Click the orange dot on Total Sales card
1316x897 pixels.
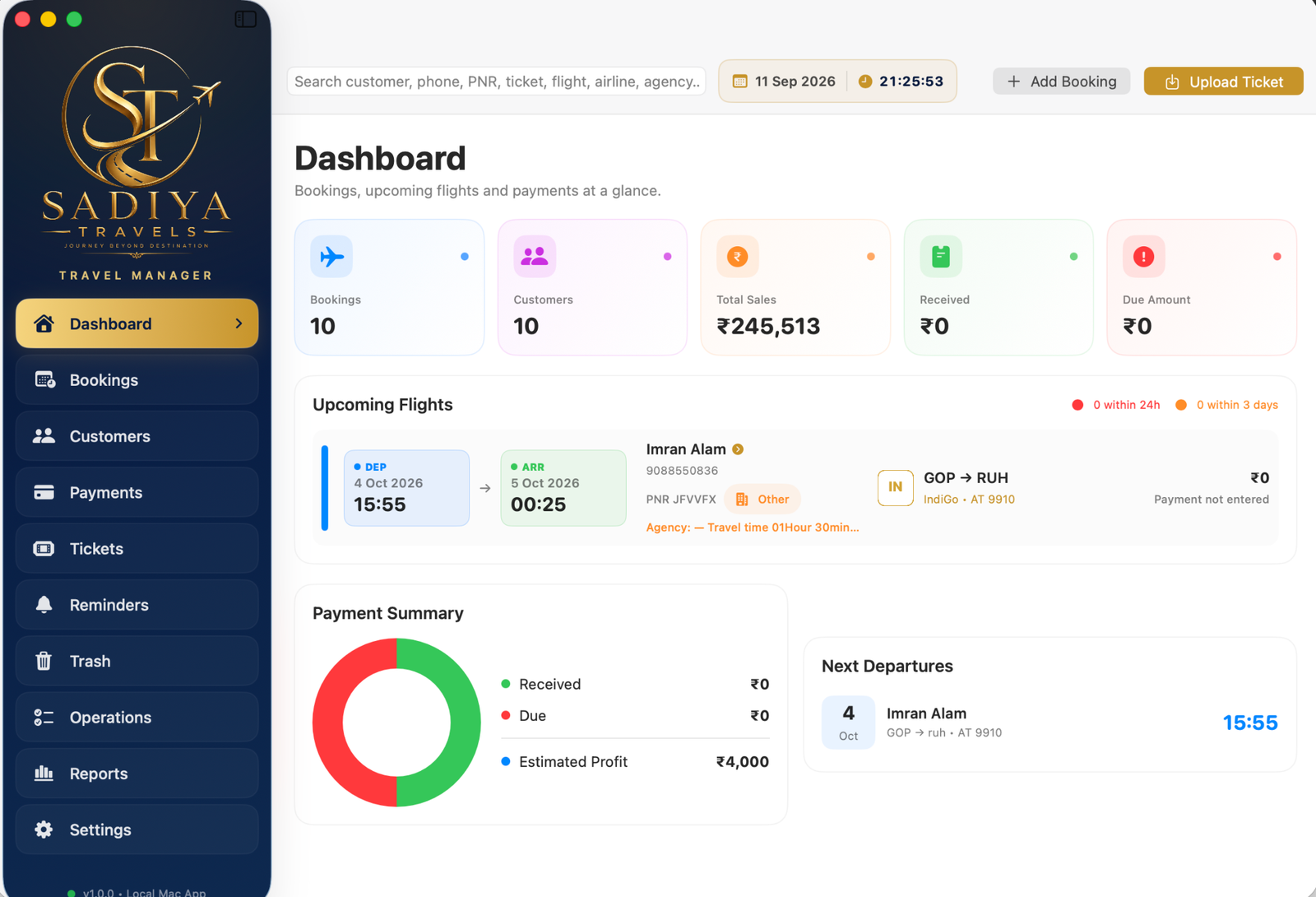coord(871,257)
